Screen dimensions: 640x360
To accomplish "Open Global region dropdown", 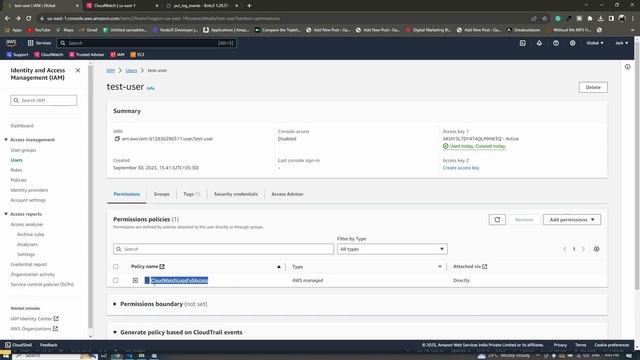I will [595, 43].
